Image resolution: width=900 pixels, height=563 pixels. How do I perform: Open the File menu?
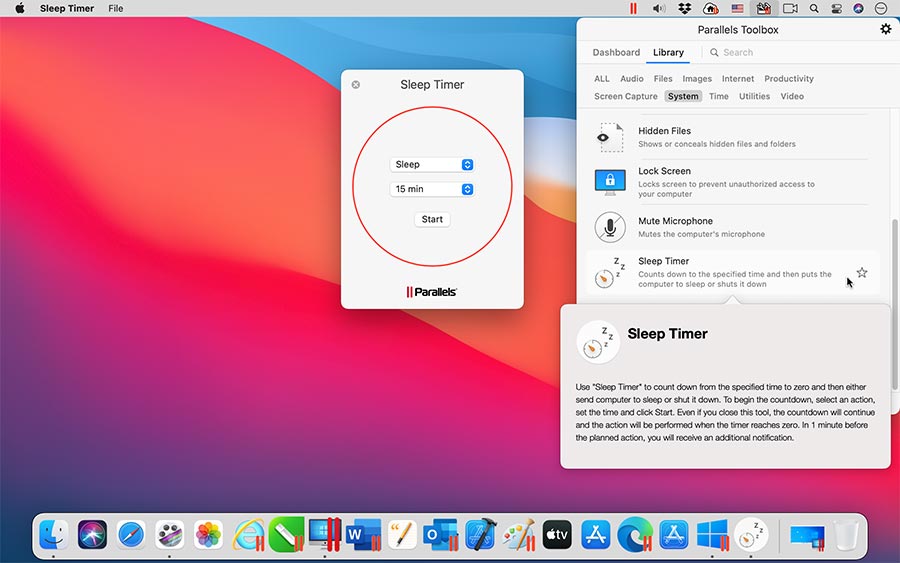pyautogui.click(x=116, y=8)
